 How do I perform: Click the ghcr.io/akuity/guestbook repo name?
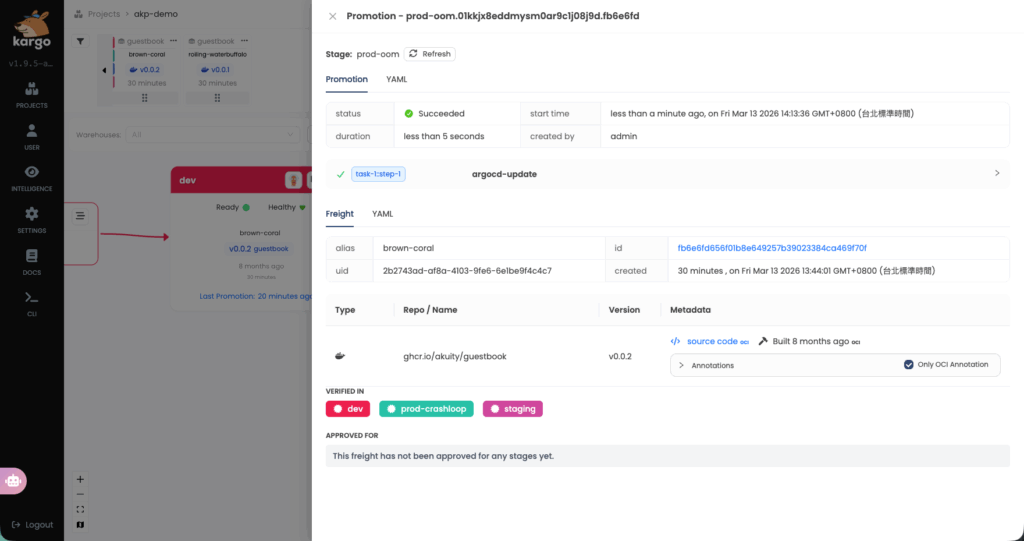(x=455, y=357)
